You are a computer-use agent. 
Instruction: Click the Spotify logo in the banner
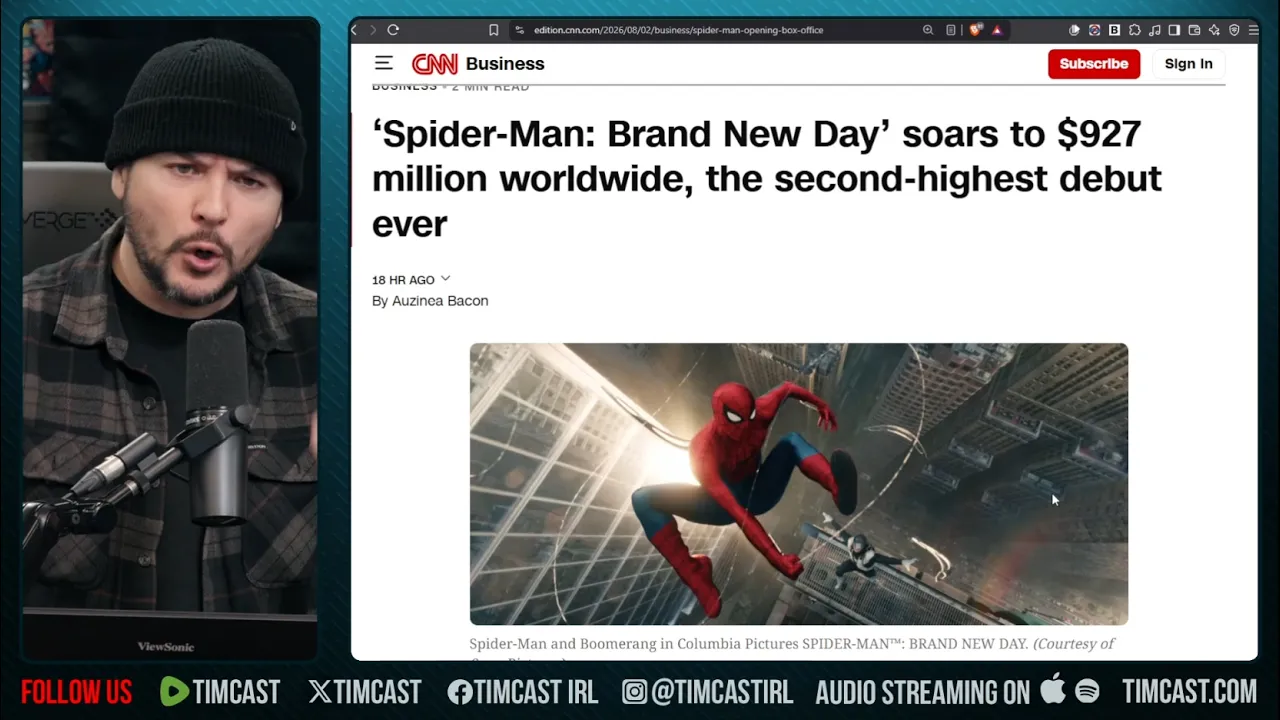click(x=1087, y=691)
